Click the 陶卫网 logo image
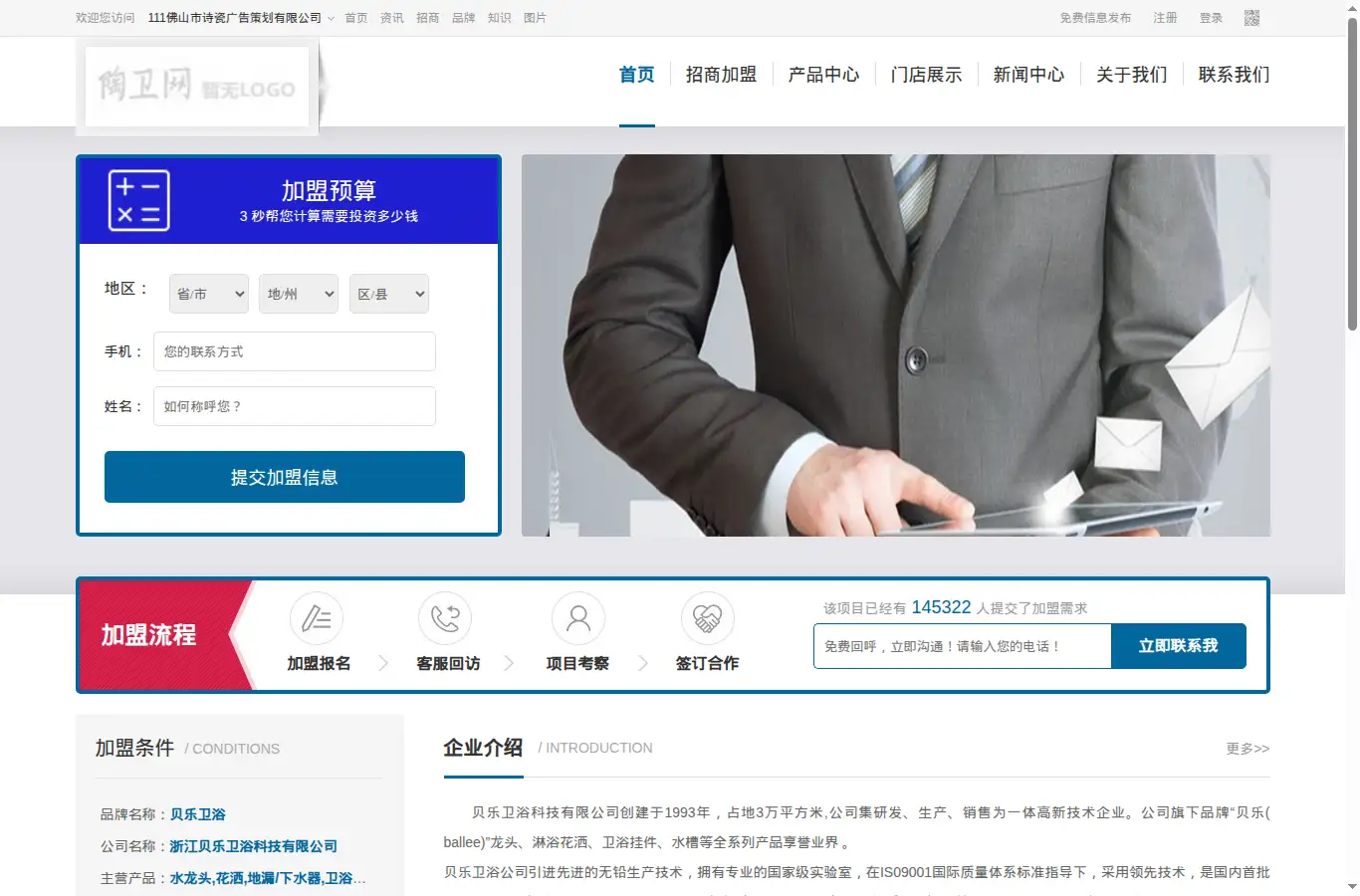This screenshot has height=896, width=1360. coord(197,86)
